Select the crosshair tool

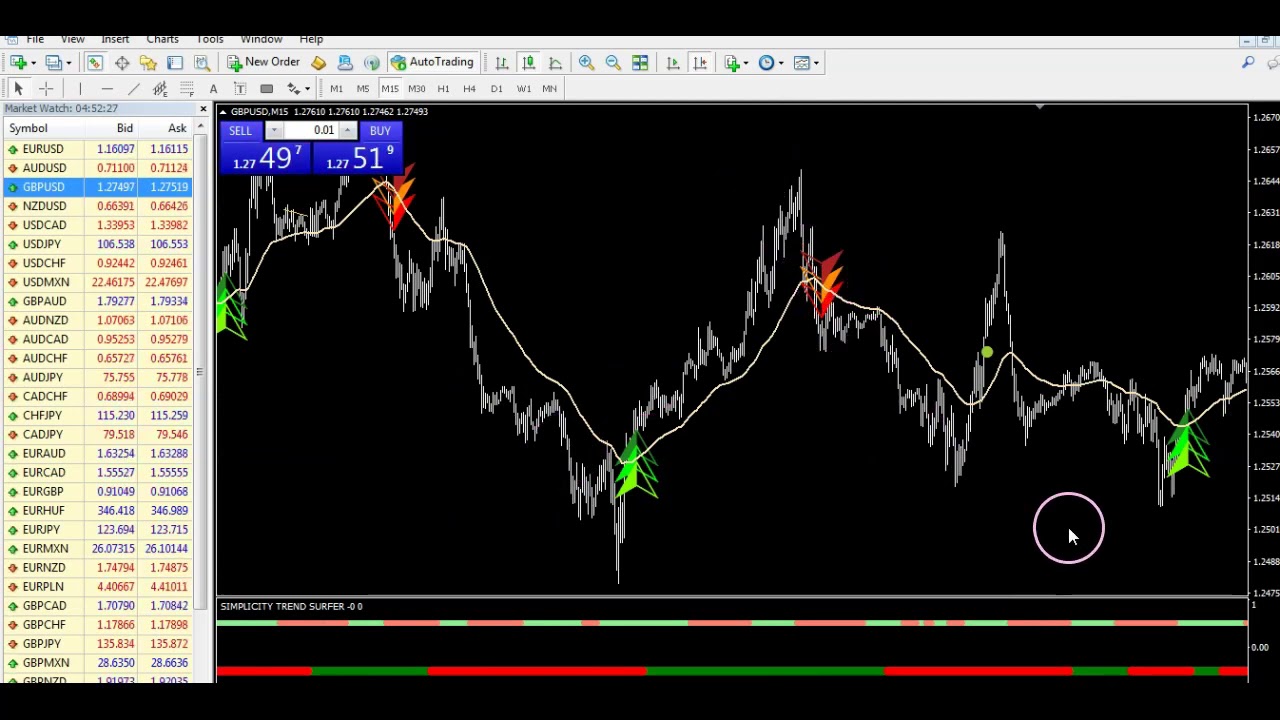tap(45, 89)
